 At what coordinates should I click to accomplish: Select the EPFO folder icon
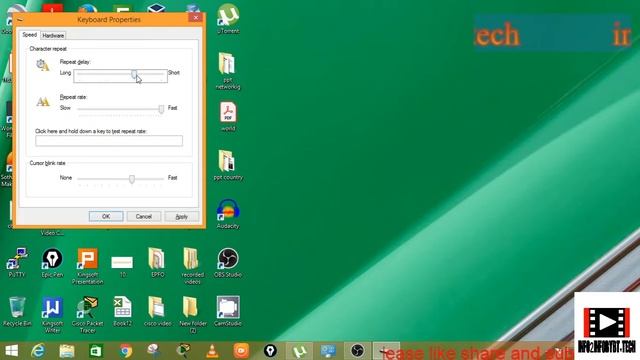pos(157,262)
